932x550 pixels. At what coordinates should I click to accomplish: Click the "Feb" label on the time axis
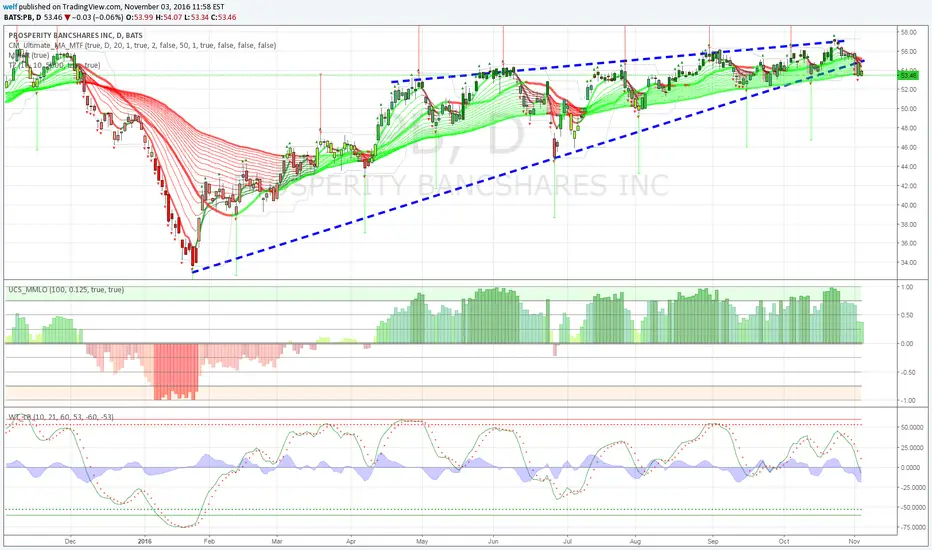[x=209, y=542]
